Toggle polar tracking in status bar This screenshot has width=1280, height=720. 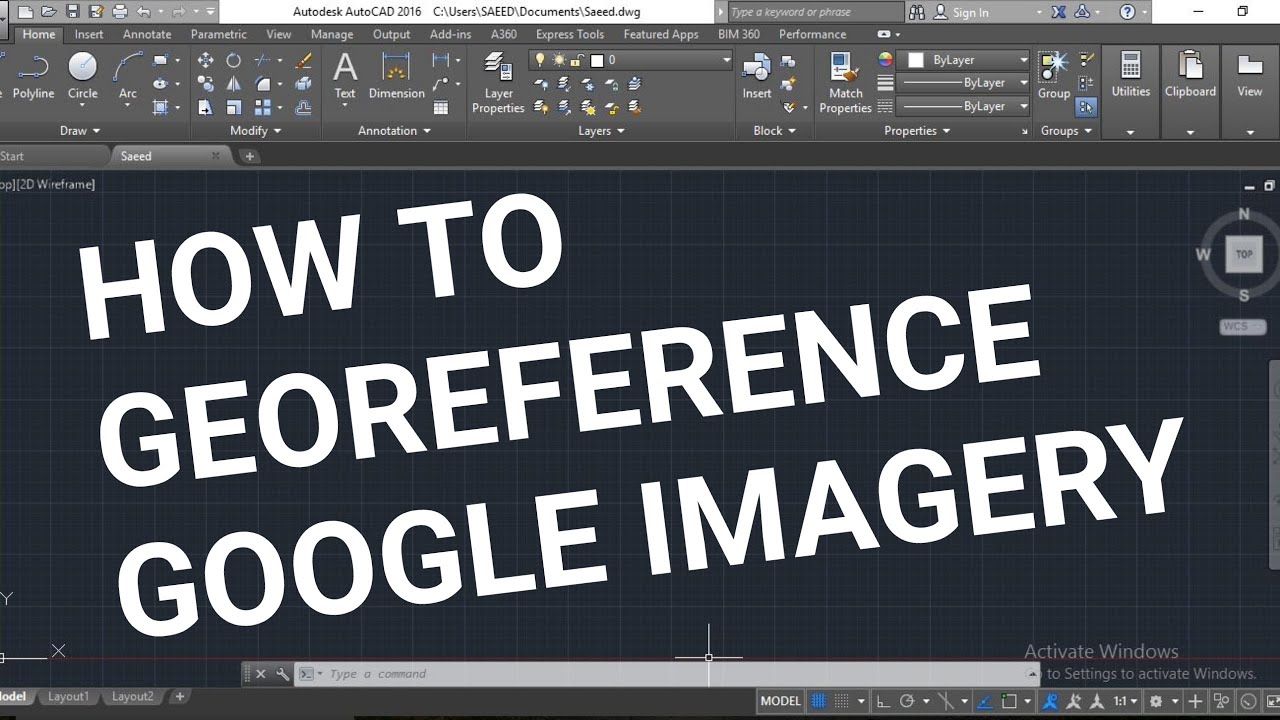[x=907, y=701]
